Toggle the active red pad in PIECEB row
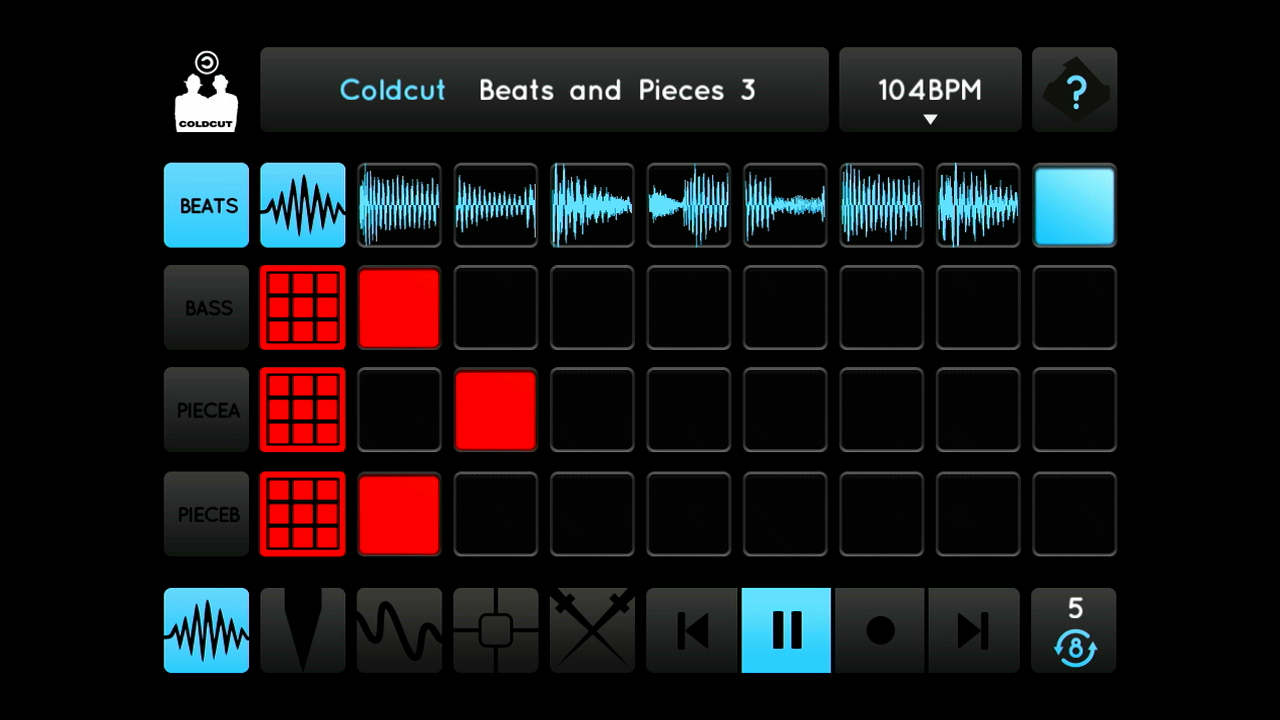Viewport: 1280px width, 720px height. (399, 514)
